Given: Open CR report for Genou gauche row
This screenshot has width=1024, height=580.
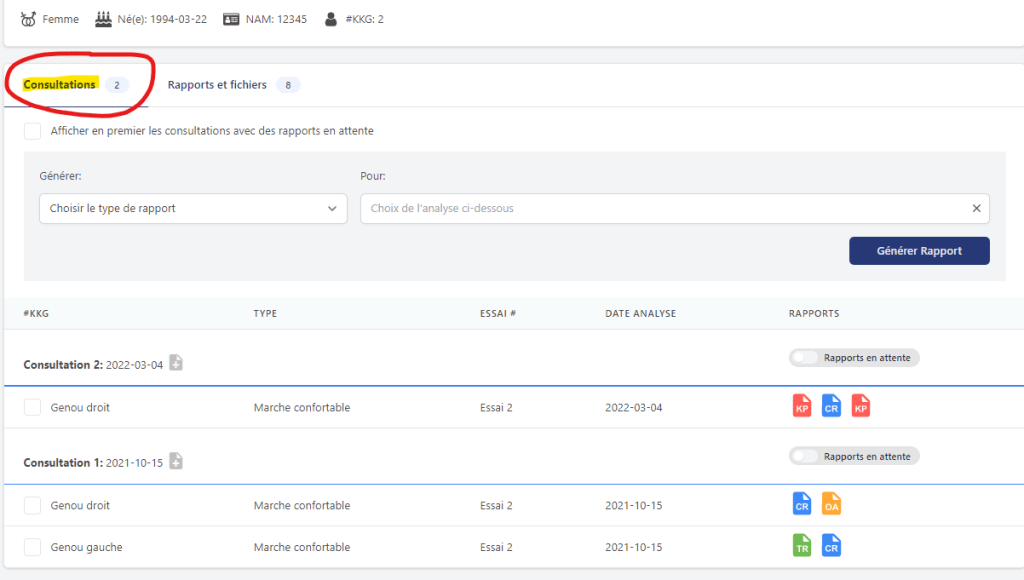Looking at the screenshot, I should pyautogui.click(x=831, y=546).
